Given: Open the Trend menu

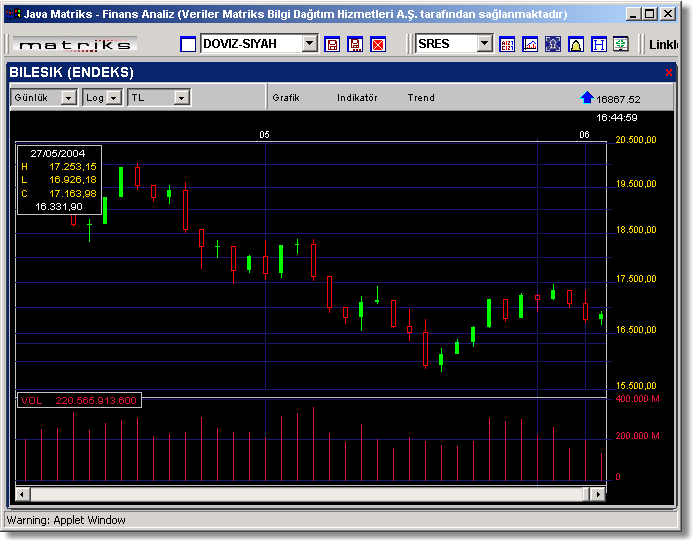Looking at the screenshot, I should [x=421, y=98].
